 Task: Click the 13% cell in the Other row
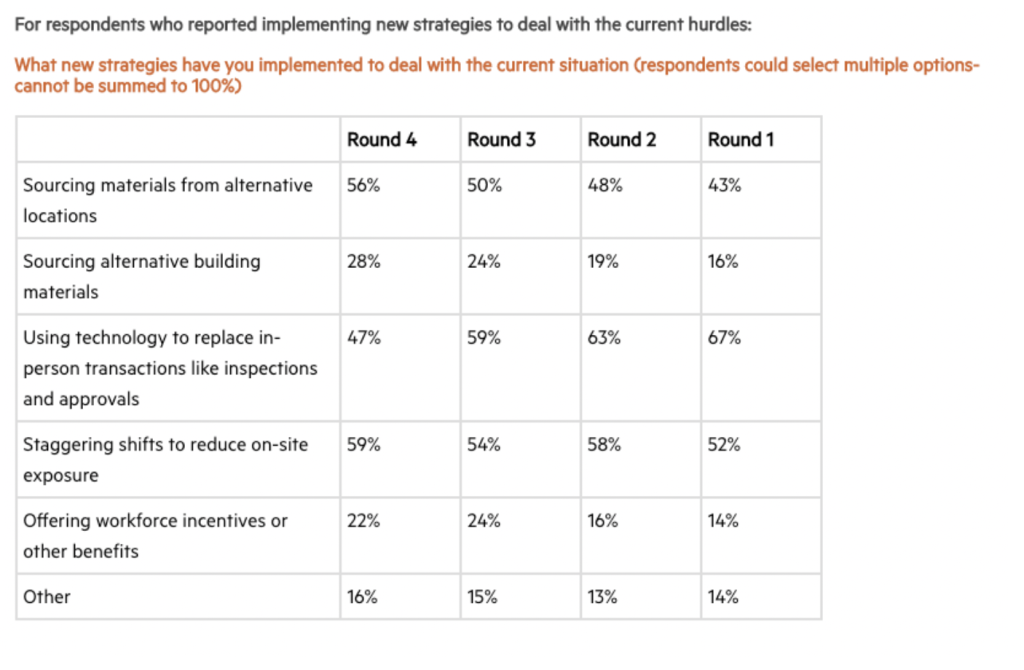(x=602, y=597)
